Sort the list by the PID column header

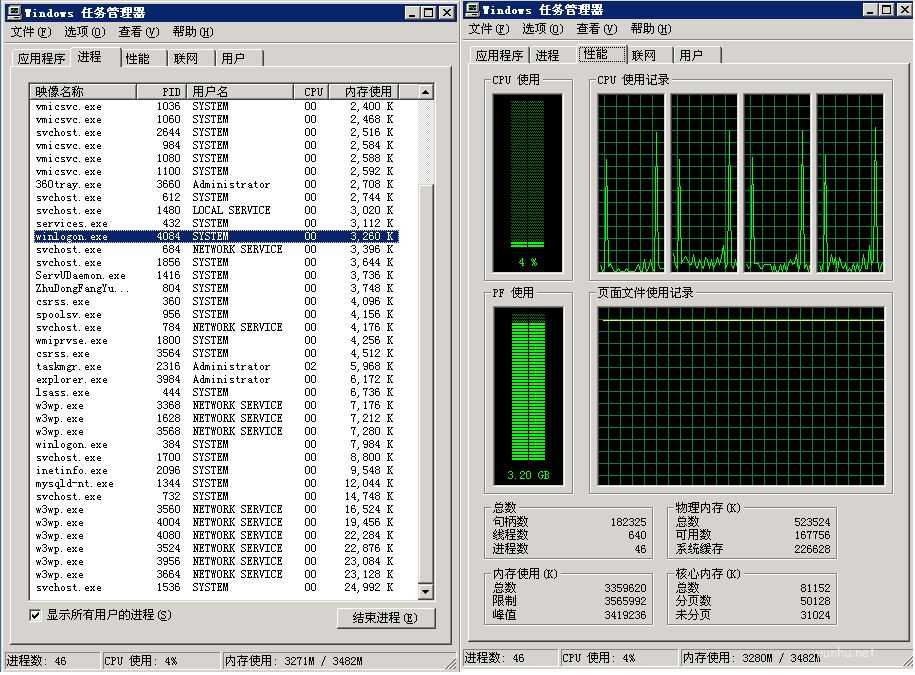[x=172, y=92]
